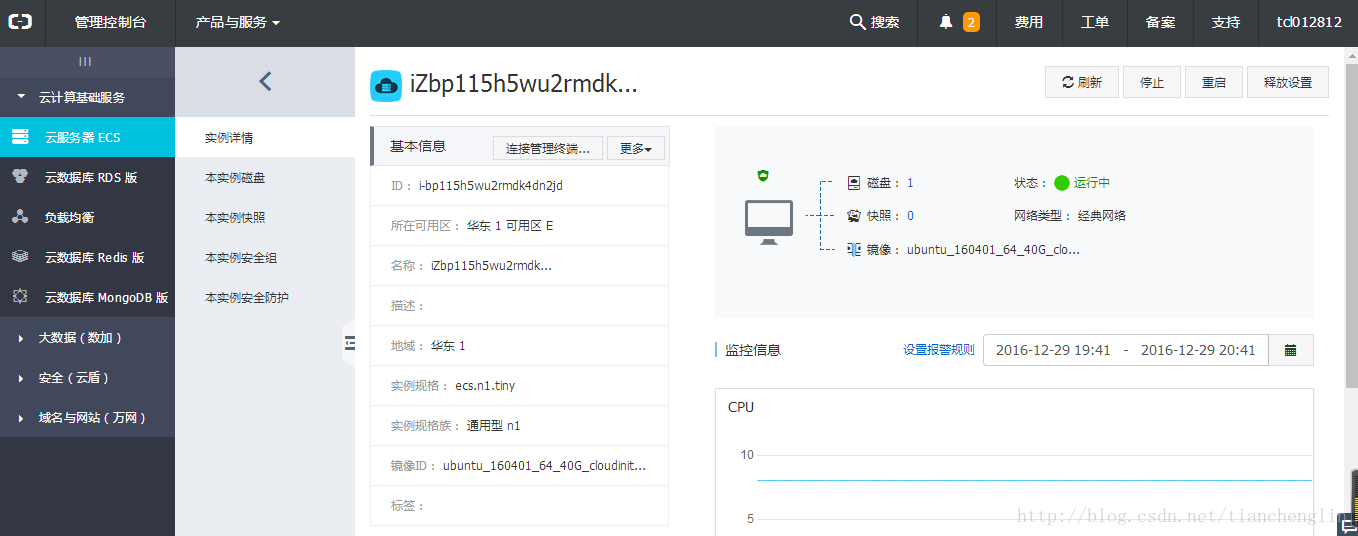Expand the 域名与网站（万网）section
This screenshot has height=536, width=1358.
coord(87,418)
